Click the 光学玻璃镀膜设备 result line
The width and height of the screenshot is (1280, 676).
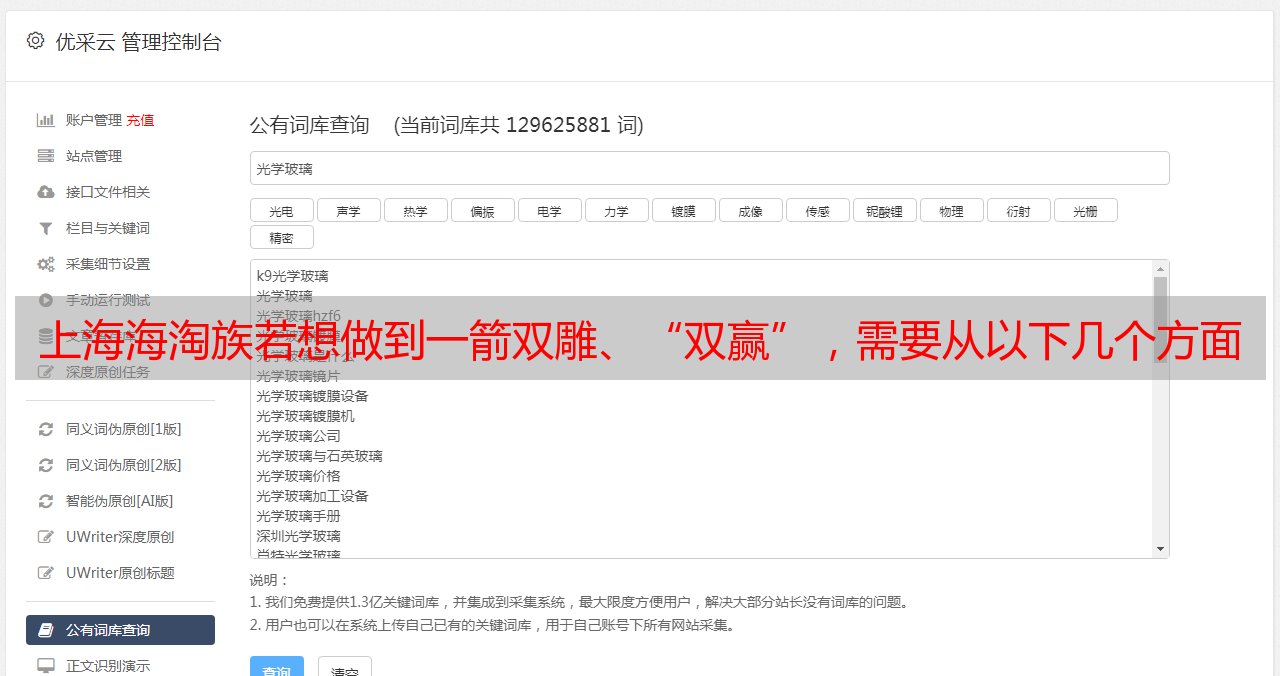(x=312, y=396)
